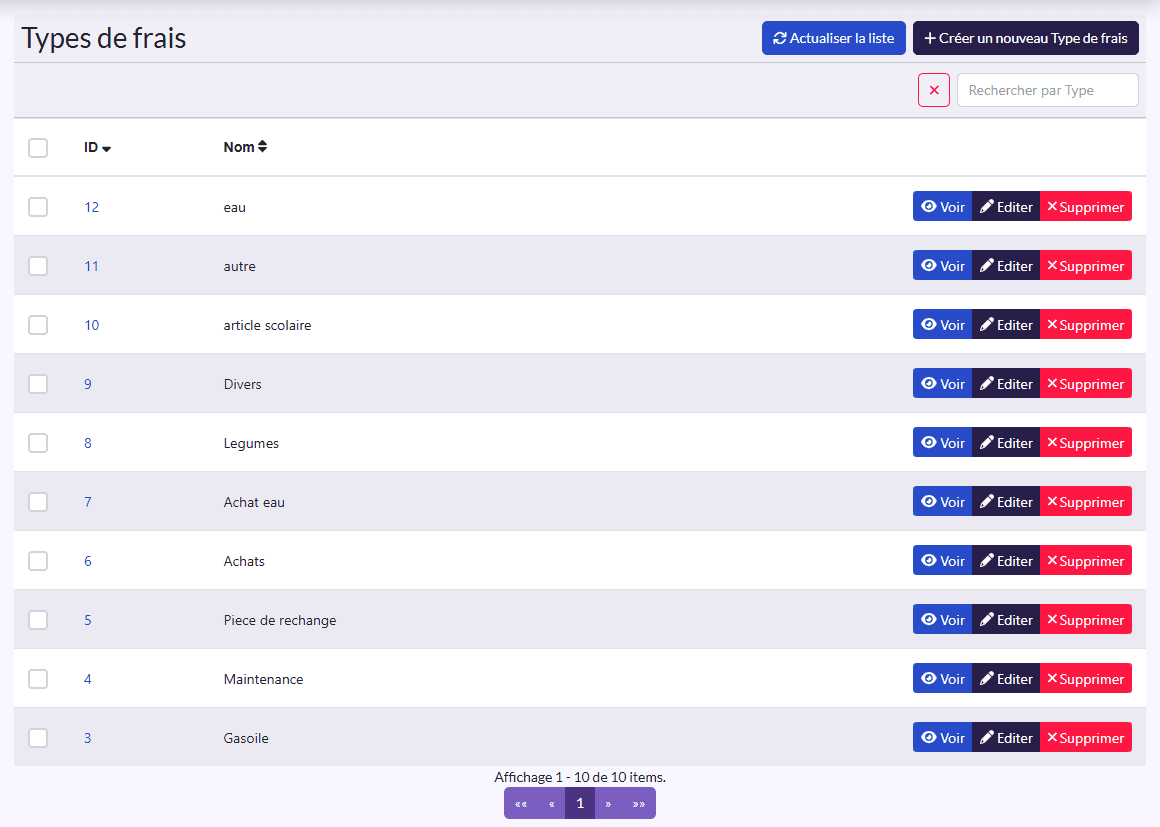This screenshot has width=1160, height=827.
Task: View the 'eau' entry
Action: coord(942,206)
